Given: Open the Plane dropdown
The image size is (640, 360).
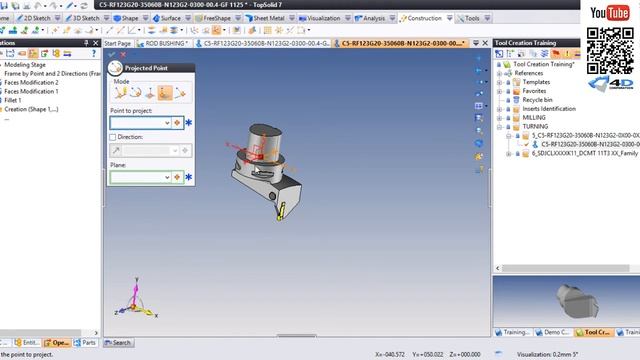Looking at the screenshot, I should [x=167, y=177].
